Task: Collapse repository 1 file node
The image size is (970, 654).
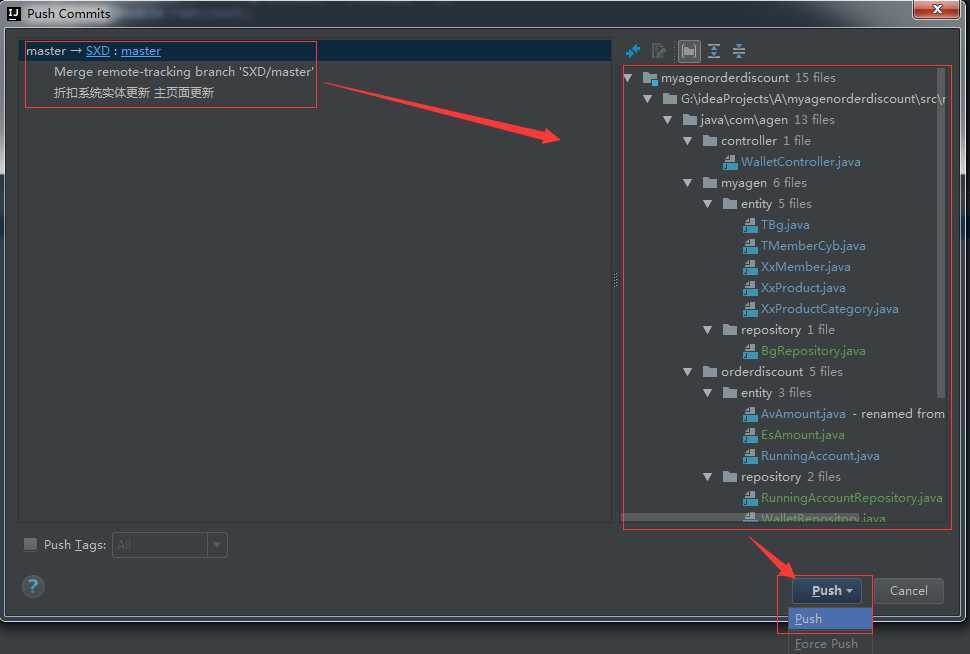Action: pos(708,330)
